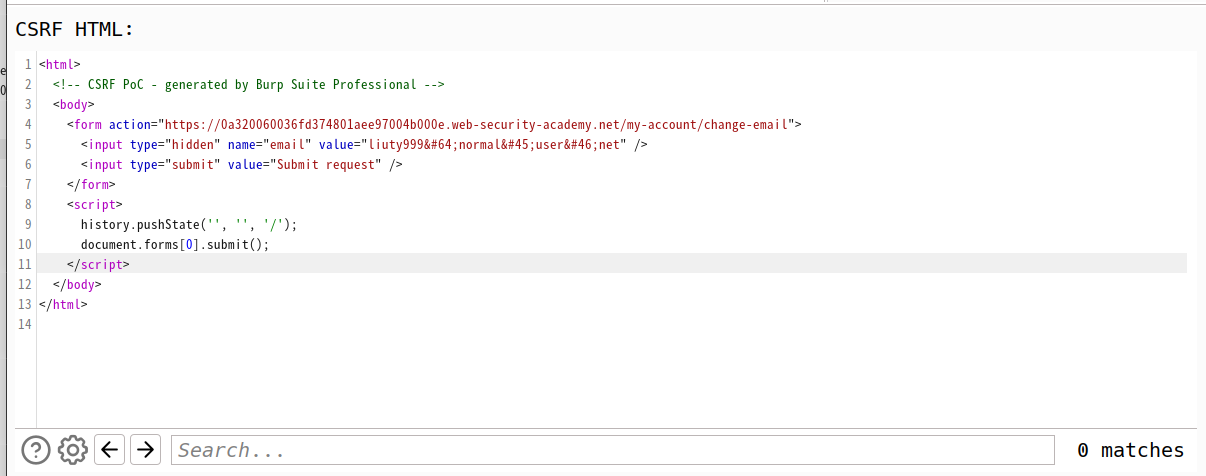Click the 'Submit request' value string
This screenshot has height=476, width=1206.
(x=324, y=165)
